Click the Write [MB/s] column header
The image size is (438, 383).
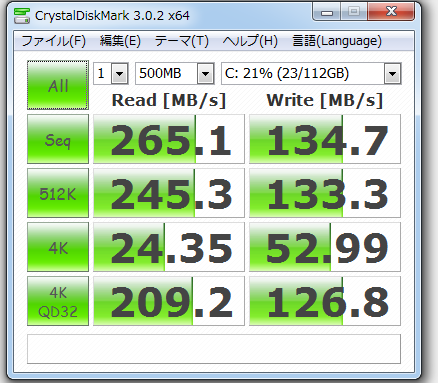point(325,100)
